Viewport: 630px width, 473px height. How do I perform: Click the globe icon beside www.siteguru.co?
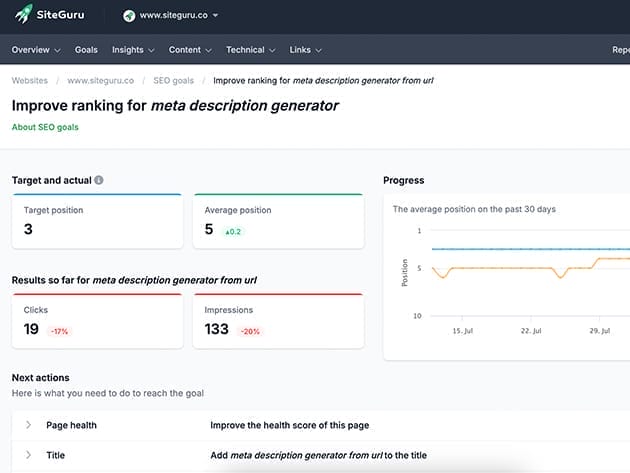[x=129, y=16]
